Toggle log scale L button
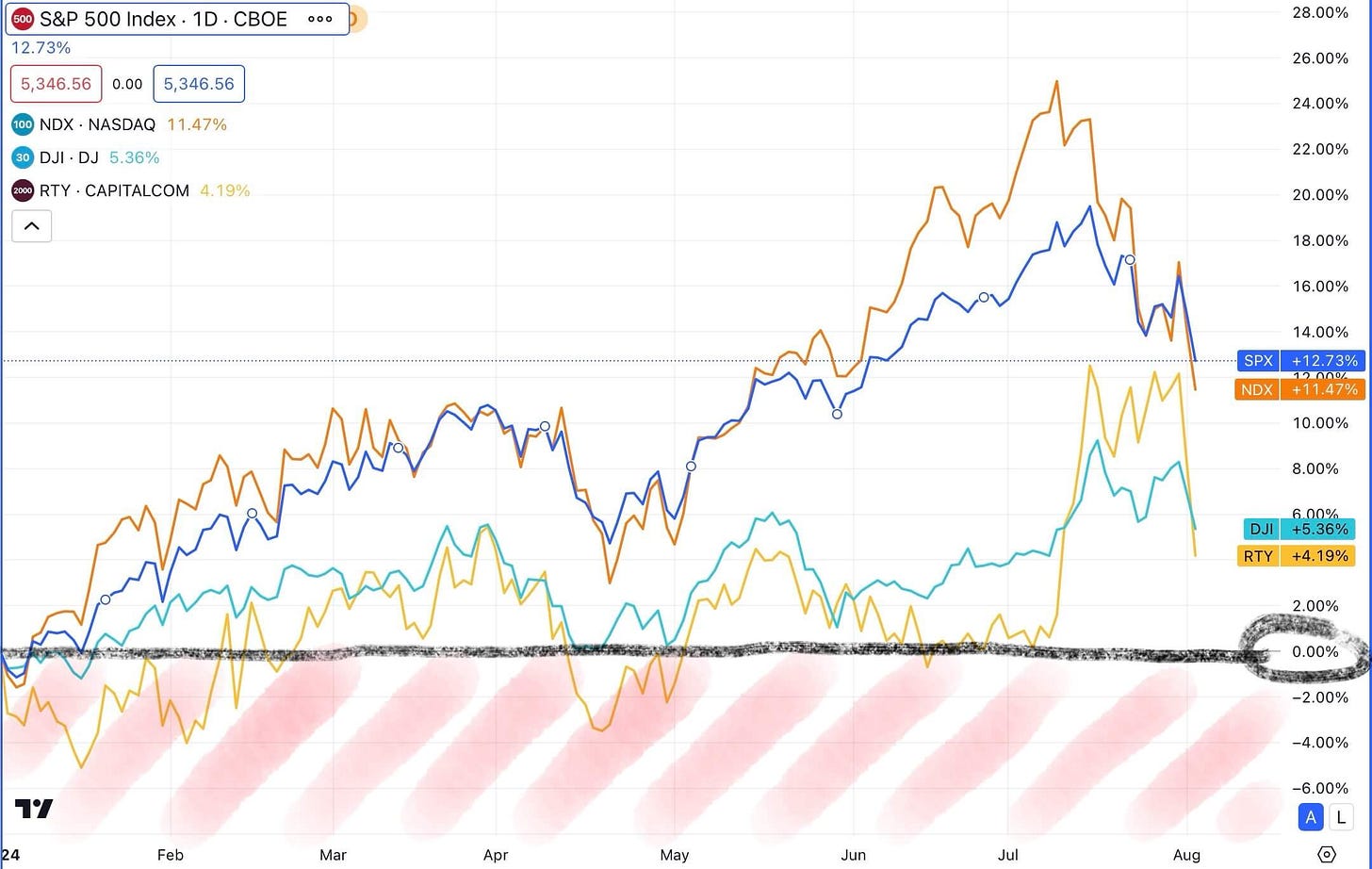This screenshot has height=869, width=1372. (1341, 817)
